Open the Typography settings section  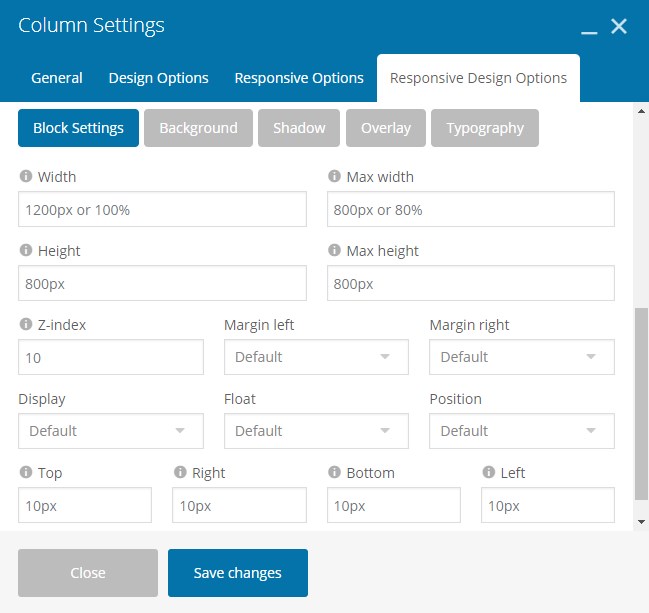coord(485,128)
